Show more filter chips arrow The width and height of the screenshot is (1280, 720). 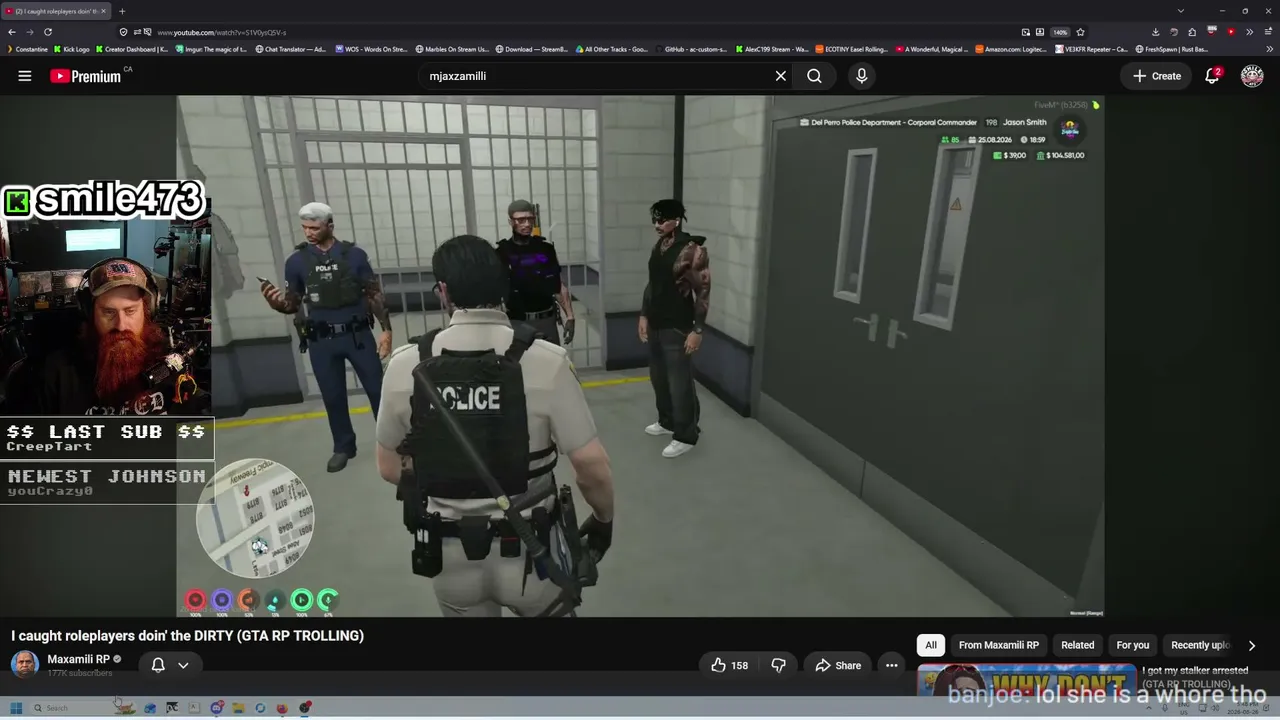point(1251,645)
